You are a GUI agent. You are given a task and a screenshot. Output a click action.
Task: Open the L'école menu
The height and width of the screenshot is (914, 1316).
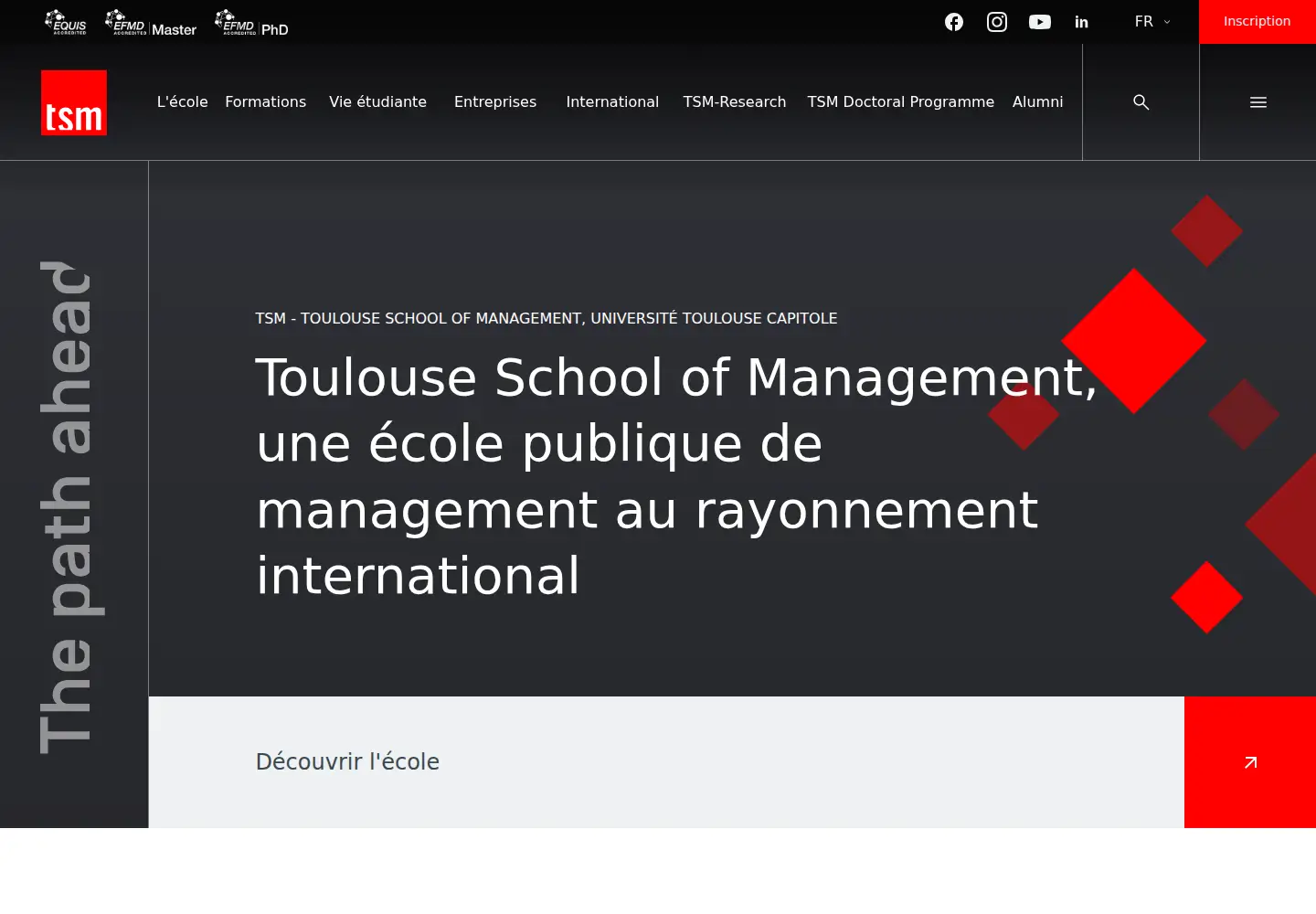[x=183, y=101]
